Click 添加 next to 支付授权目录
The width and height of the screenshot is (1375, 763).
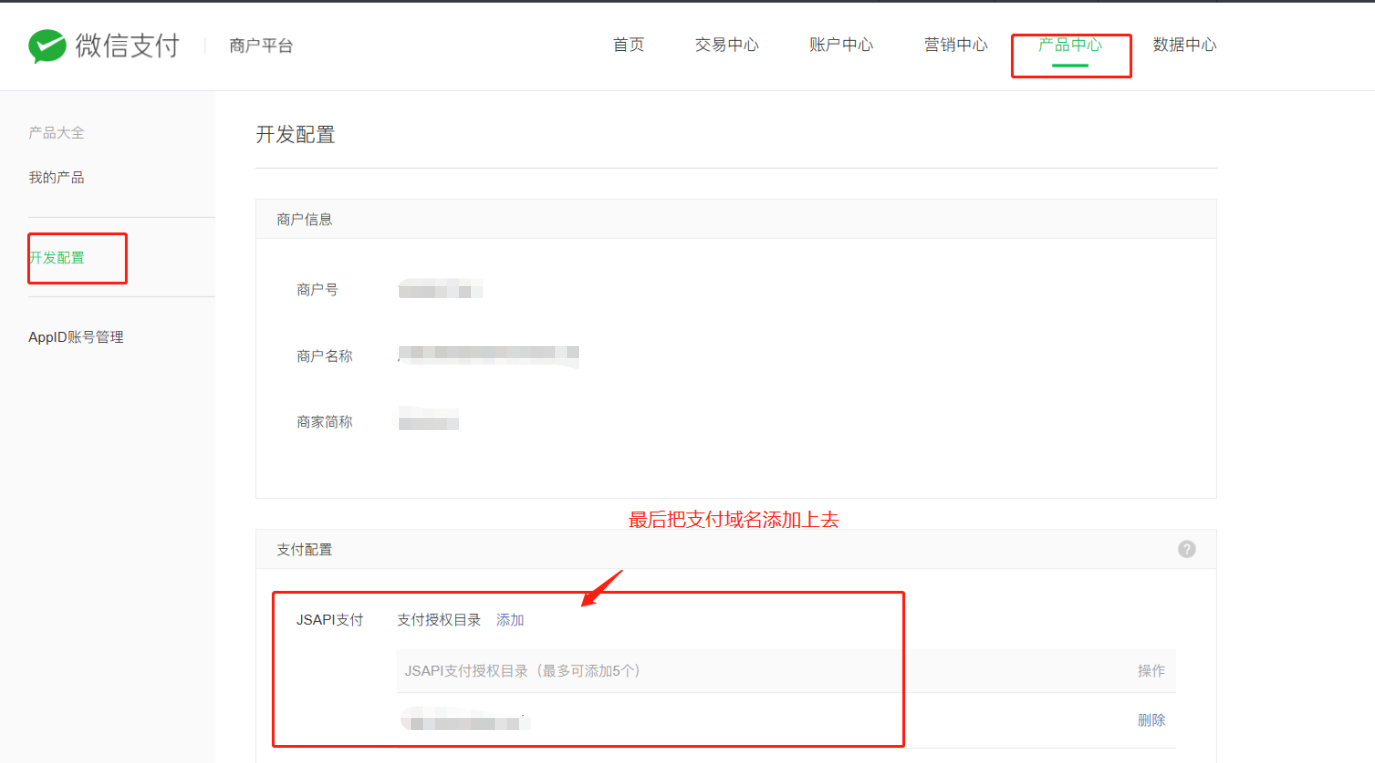click(x=510, y=620)
